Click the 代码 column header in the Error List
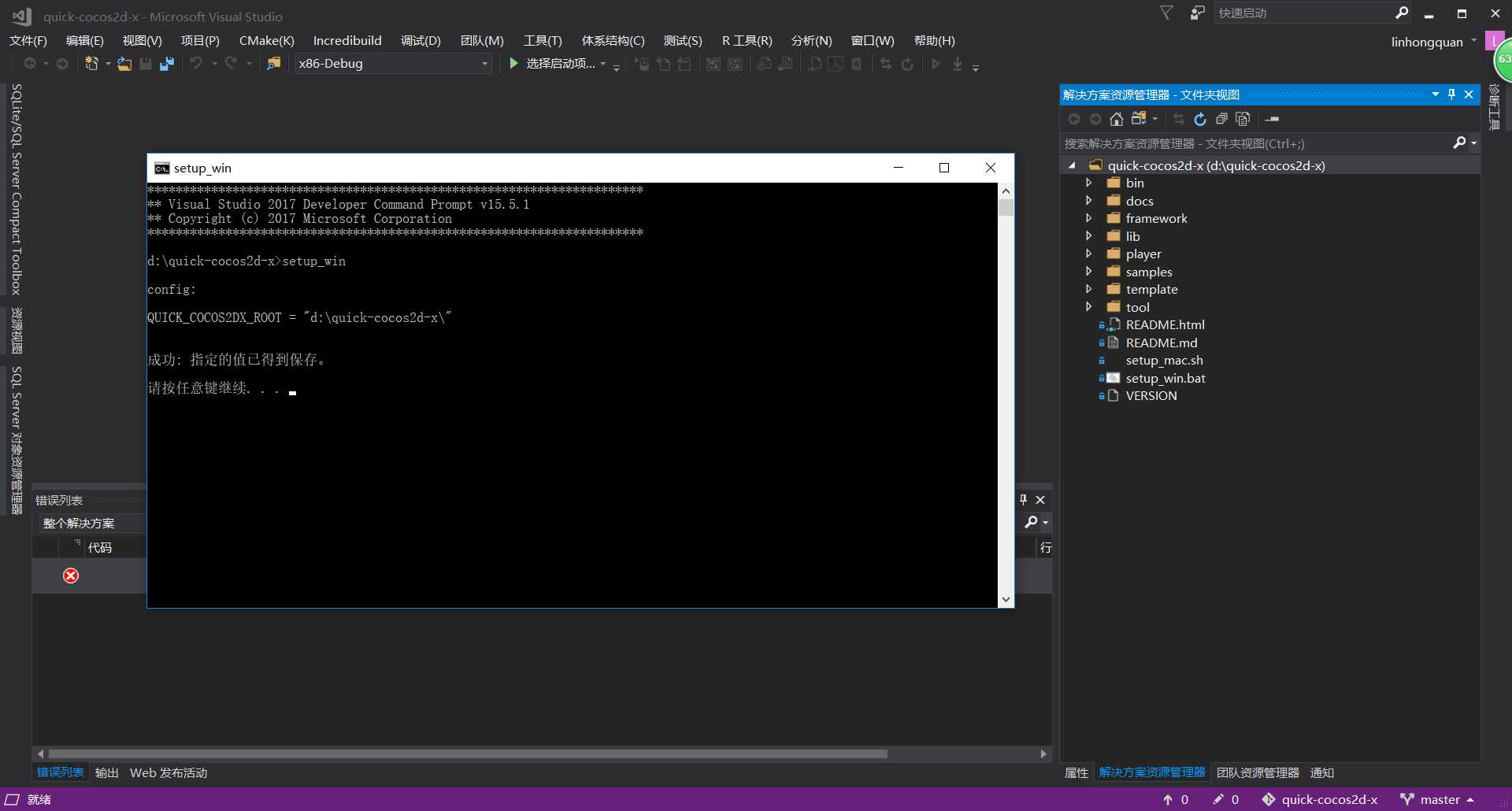 99,547
